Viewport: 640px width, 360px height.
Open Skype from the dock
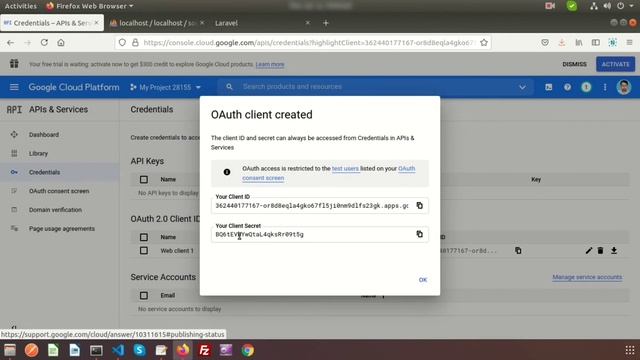(x=140, y=350)
